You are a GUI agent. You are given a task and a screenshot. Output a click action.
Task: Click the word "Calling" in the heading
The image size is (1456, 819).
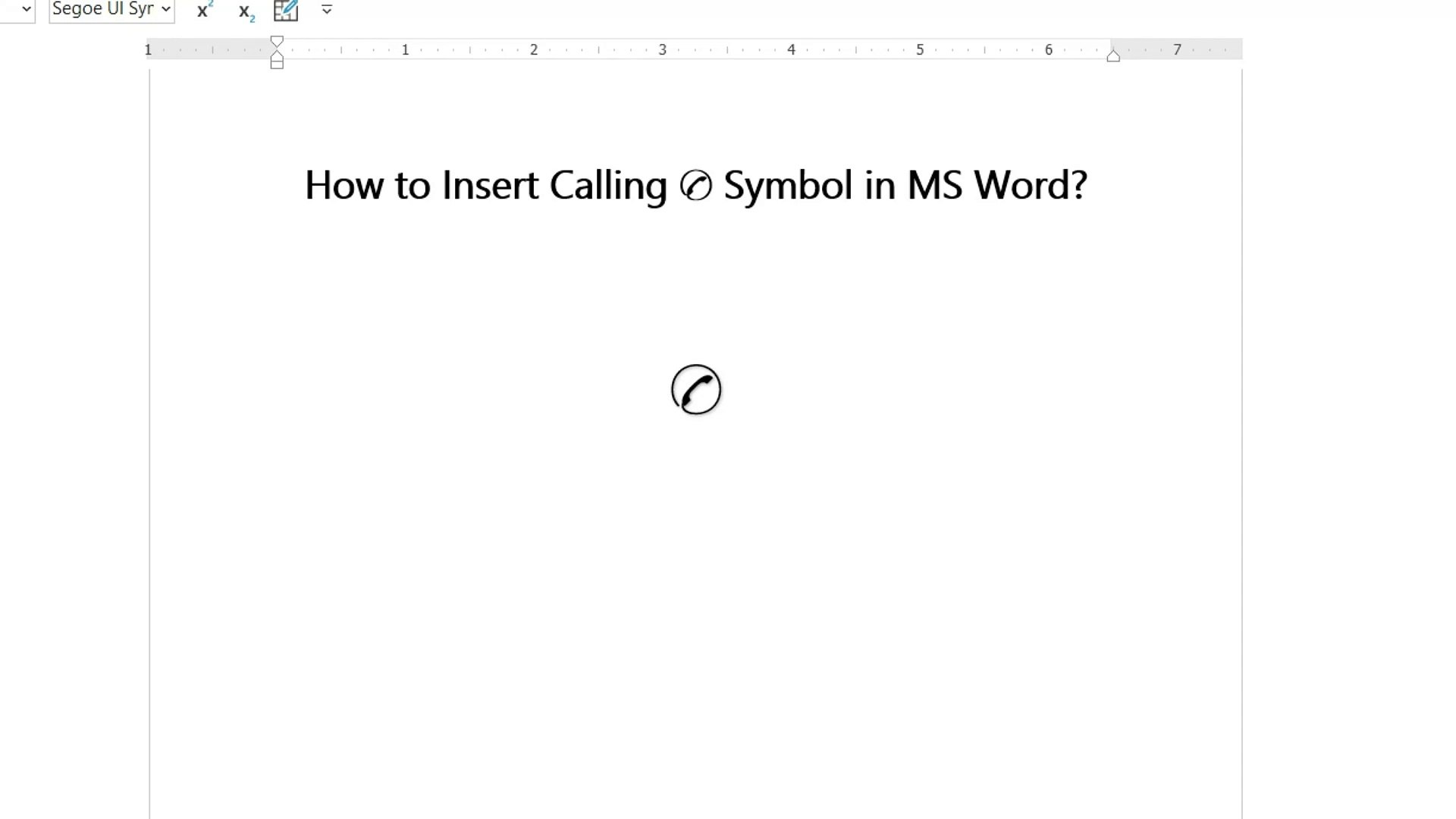pyautogui.click(x=607, y=186)
